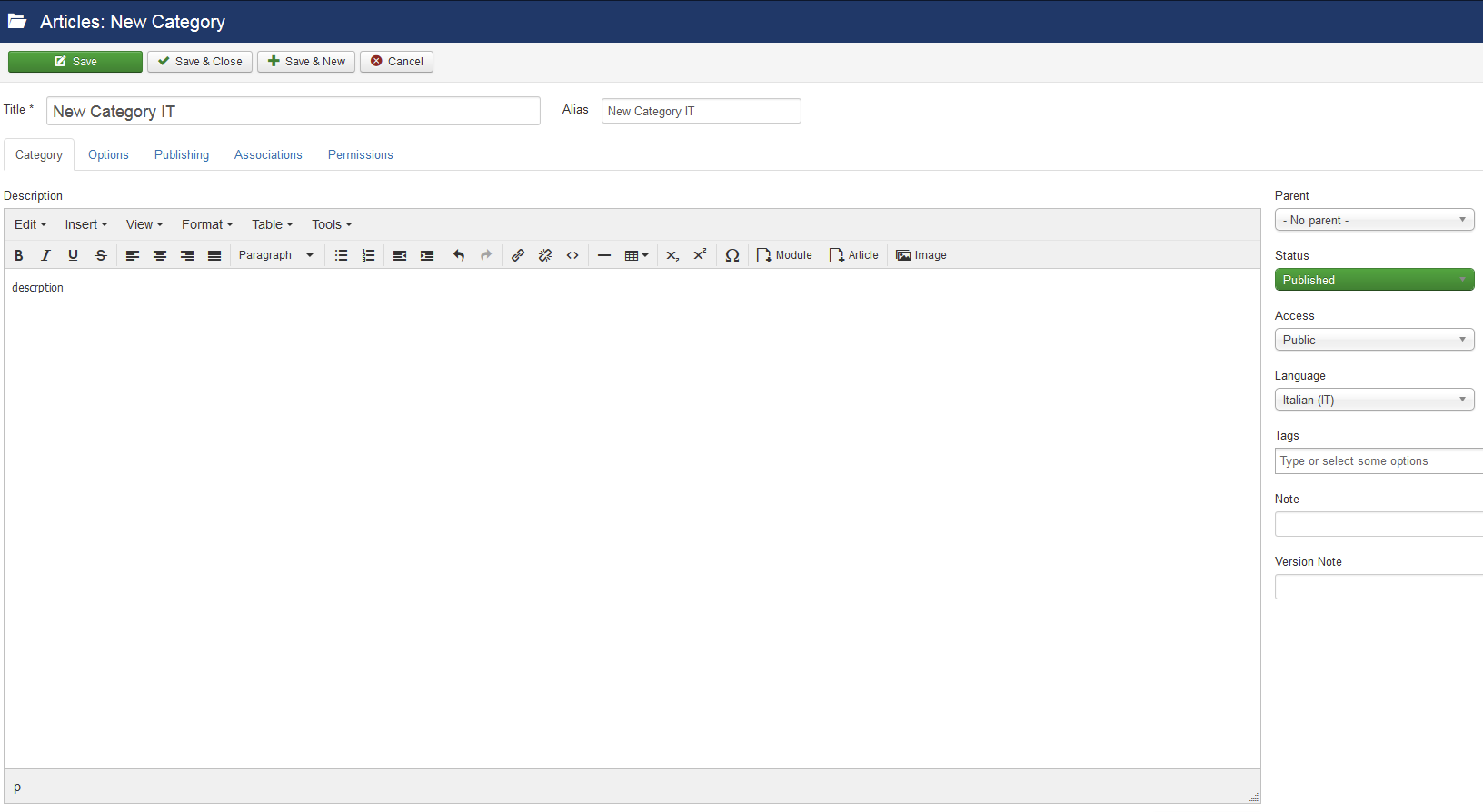Open the Format menu in editor
The width and height of the screenshot is (1483, 812).
[207, 224]
